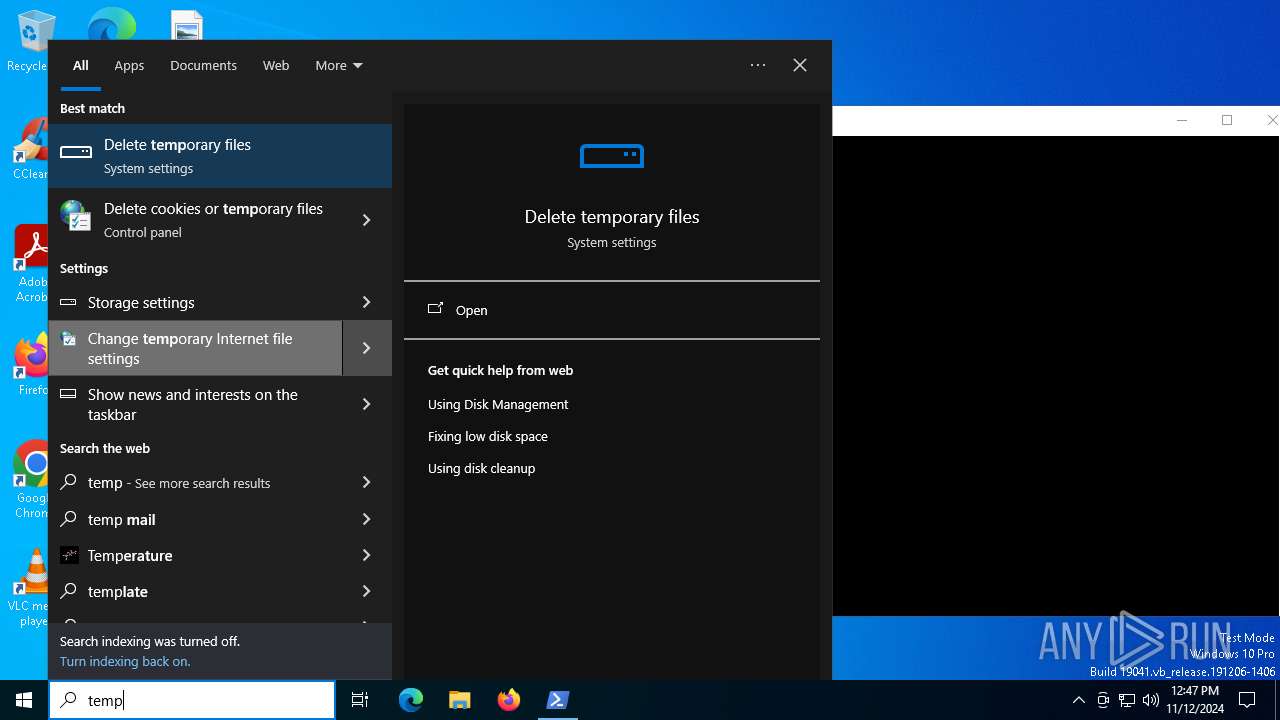The height and width of the screenshot is (720, 1280).
Task: Expand arrow for Change temporary Internet file settings
Action: pos(366,348)
